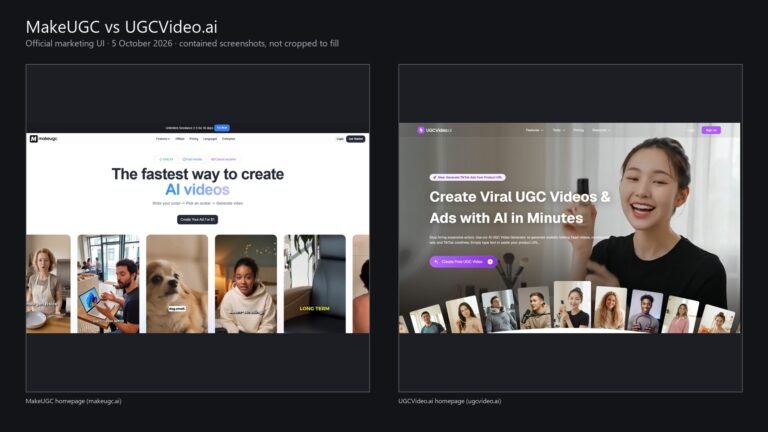Click the blue Try Now banner button

tap(222, 128)
